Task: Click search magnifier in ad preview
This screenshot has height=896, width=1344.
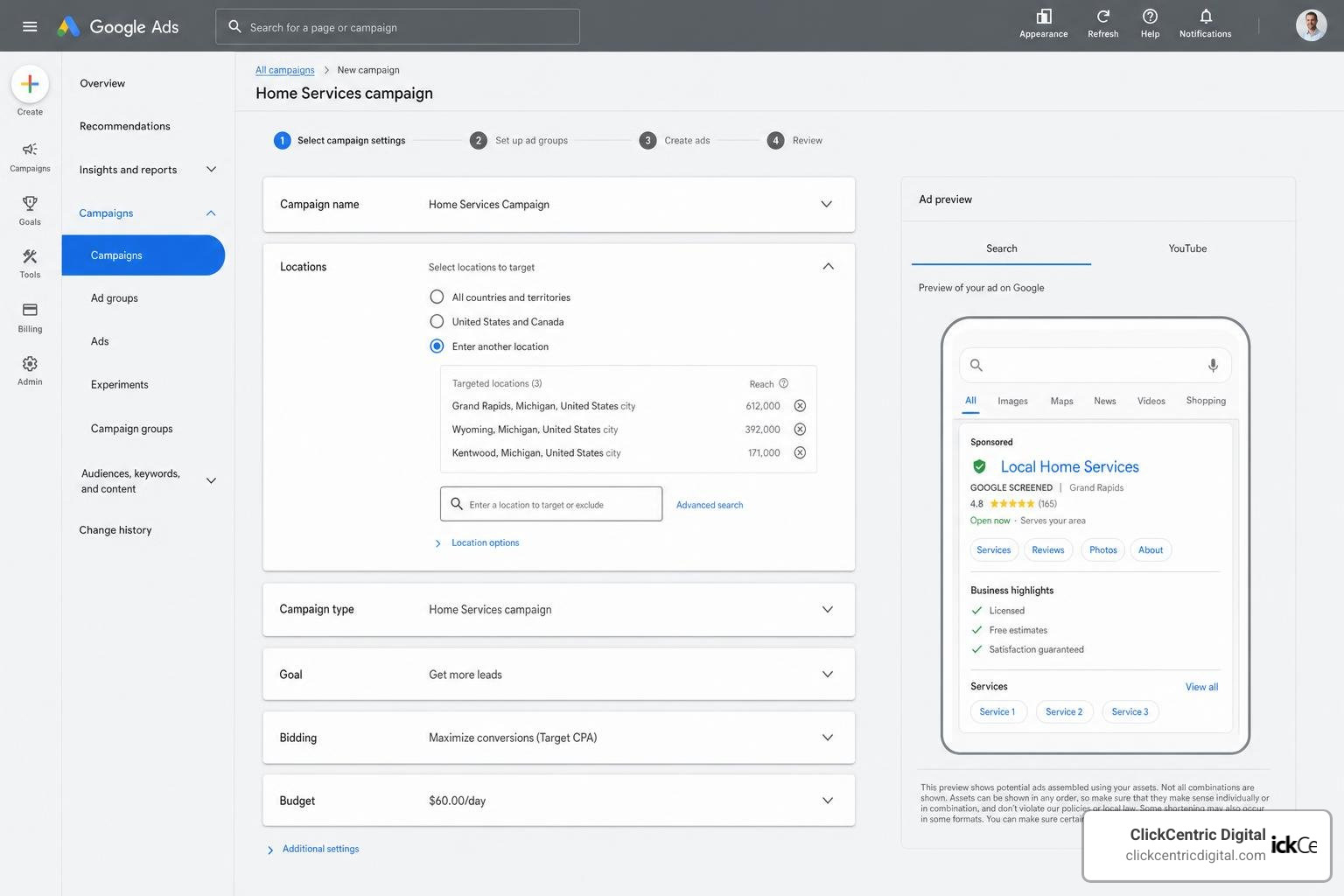Action: point(976,365)
